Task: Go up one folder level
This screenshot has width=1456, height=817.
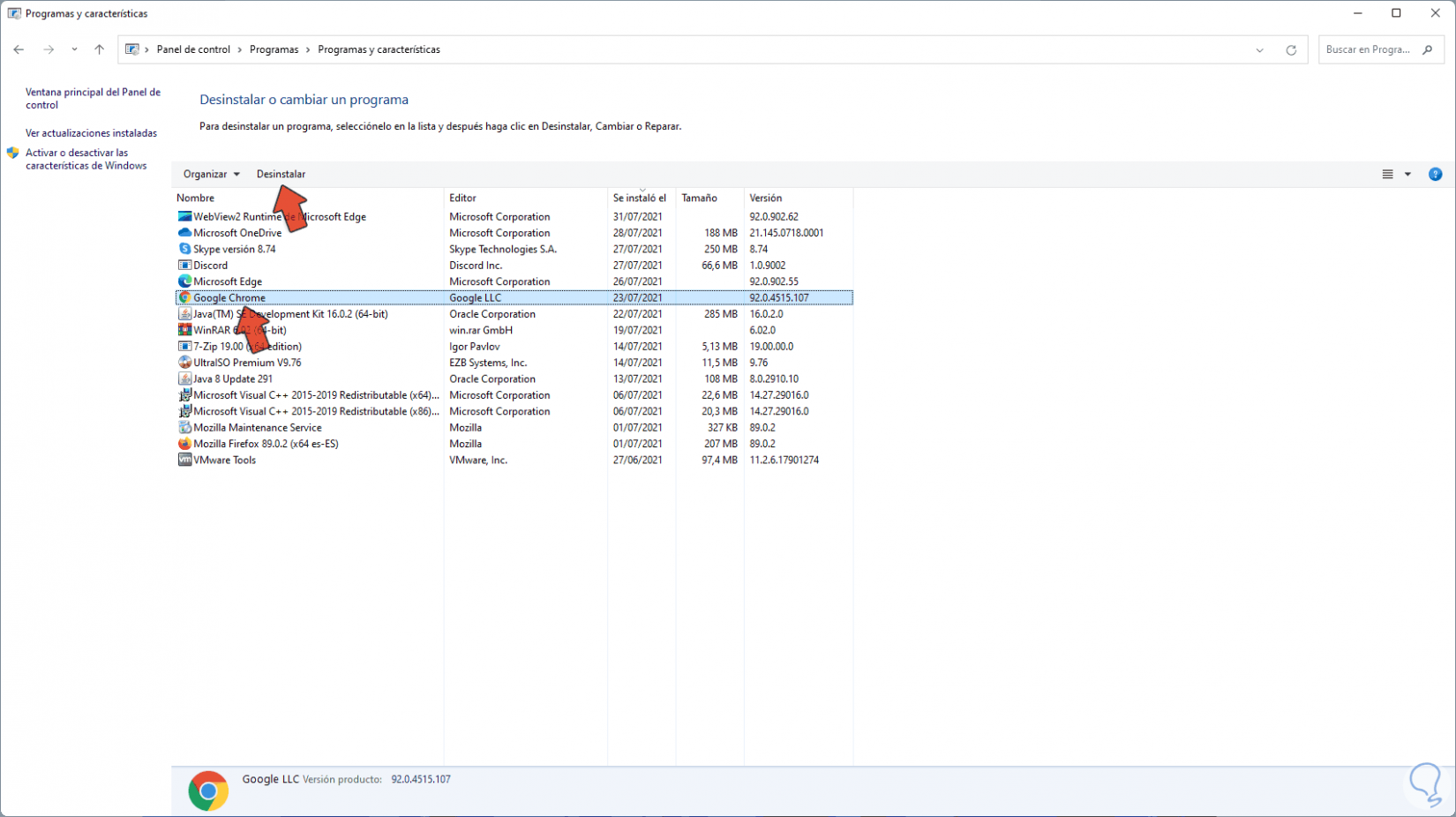Action: (99, 49)
